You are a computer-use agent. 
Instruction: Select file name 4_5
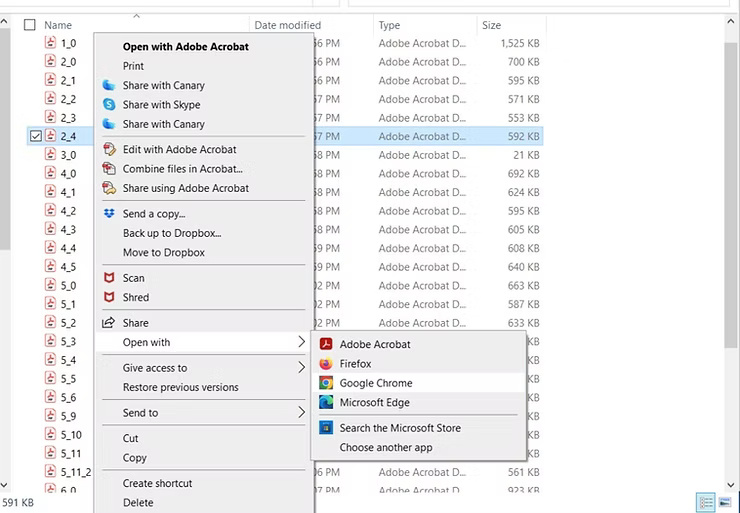68,267
